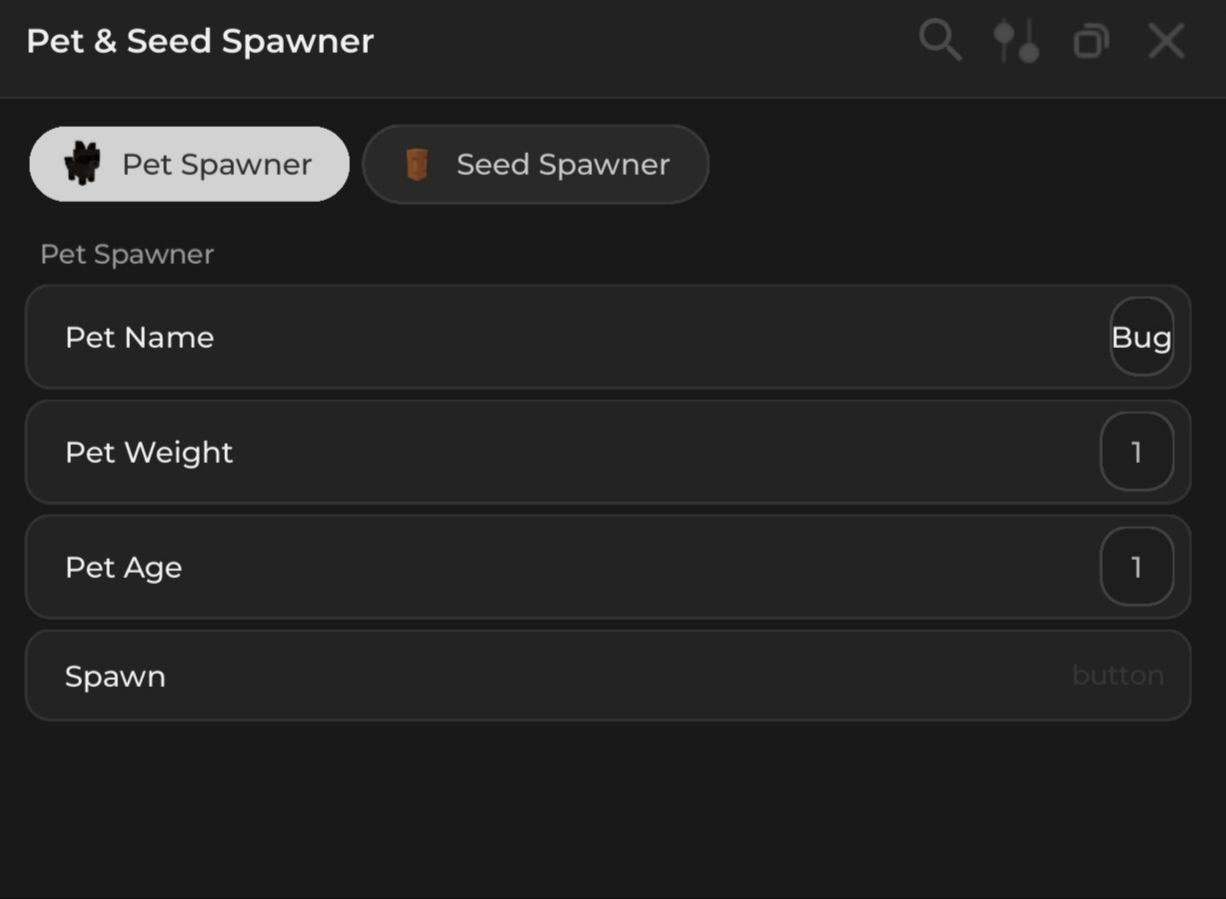Click the black pet icon
Viewport: 1226px width, 899px height.
pos(82,164)
